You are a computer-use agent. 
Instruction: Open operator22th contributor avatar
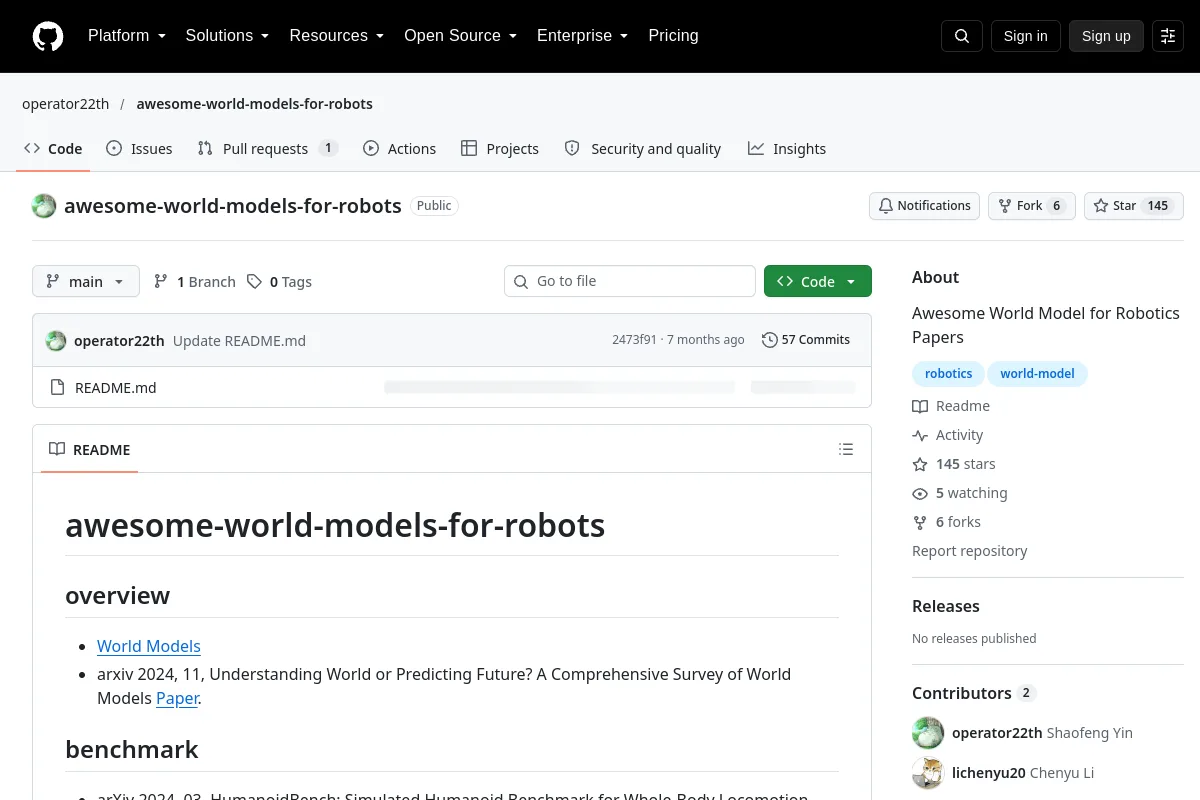pos(928,733)
